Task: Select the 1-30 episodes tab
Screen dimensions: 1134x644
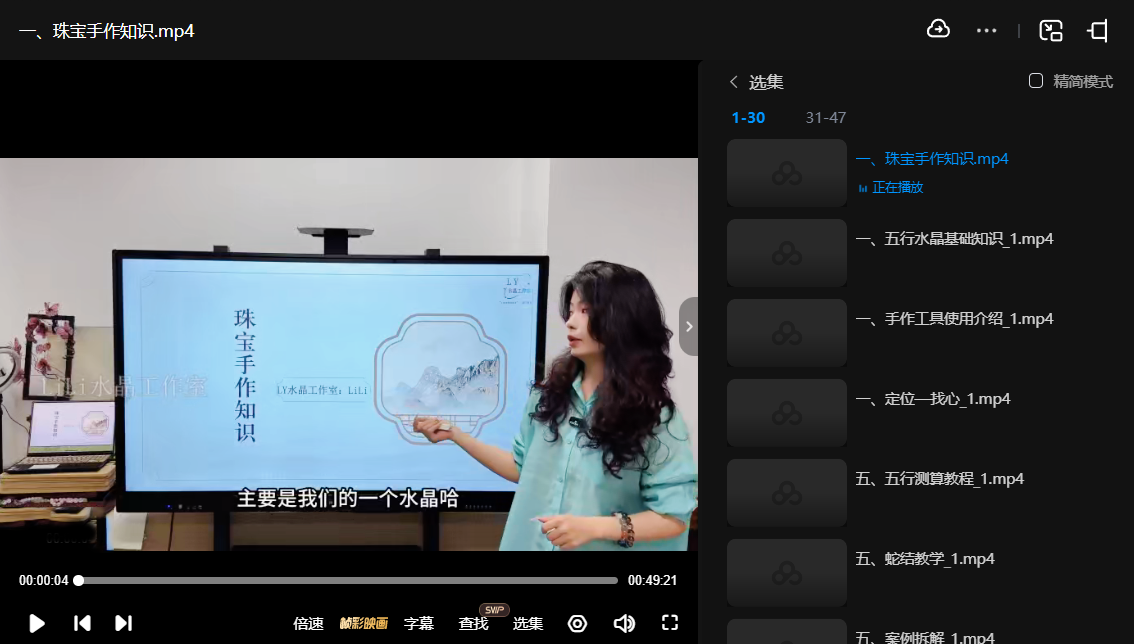Action: (x=748, y=118)
